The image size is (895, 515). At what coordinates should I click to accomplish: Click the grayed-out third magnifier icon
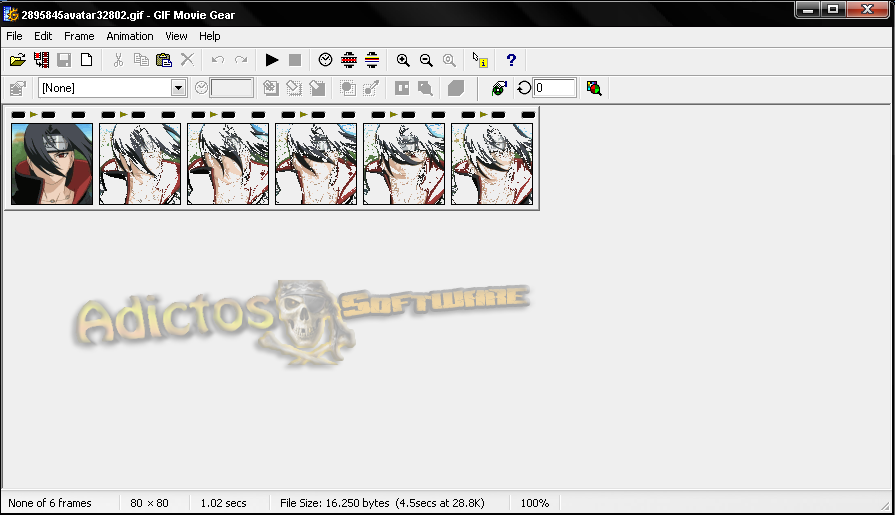pos(449,60)
